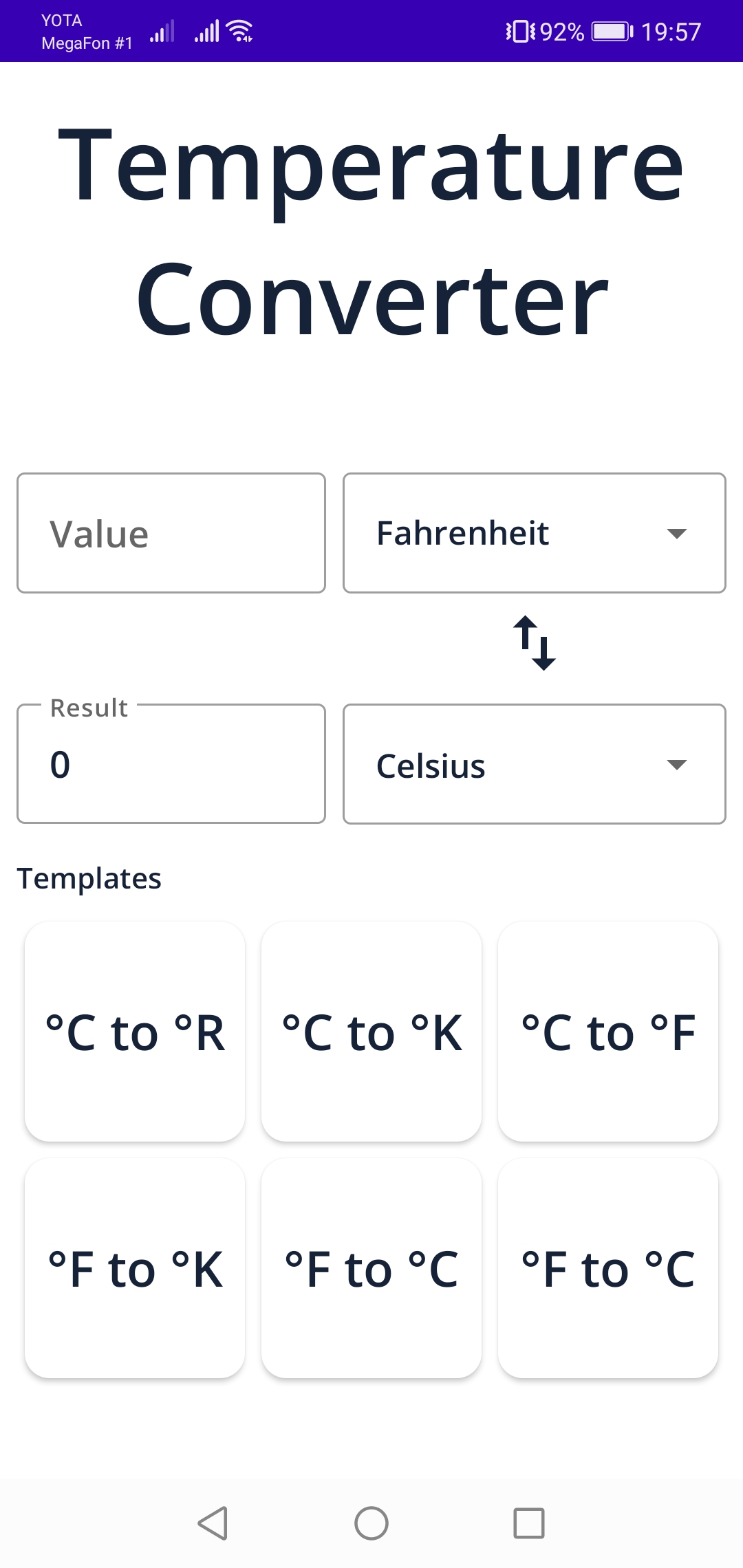Tap the bottom-right °F to °C template
The image size is (743, 1568).
(608, 1269)
